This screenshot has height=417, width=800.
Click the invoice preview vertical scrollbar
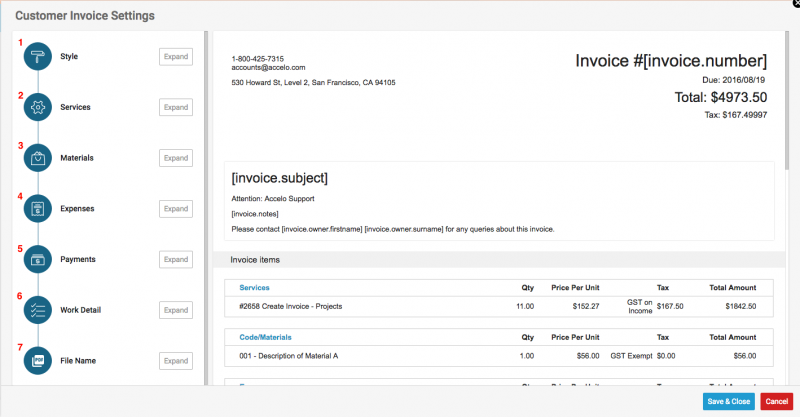click(786, 100)
